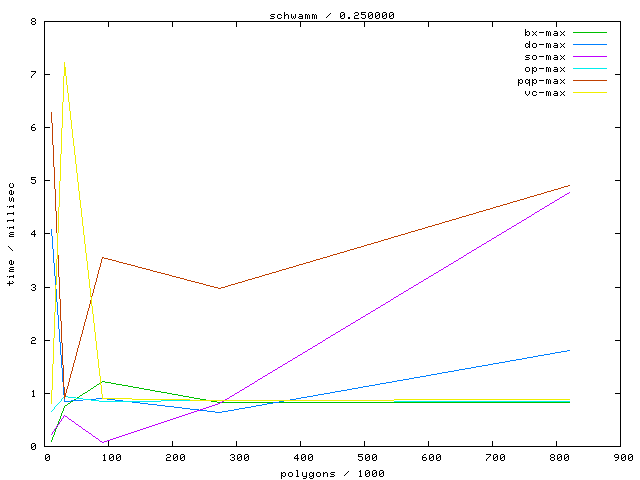
Task: Click the green bx-max legend line sample
Action: pyautogui.click(x=591, y=33)
